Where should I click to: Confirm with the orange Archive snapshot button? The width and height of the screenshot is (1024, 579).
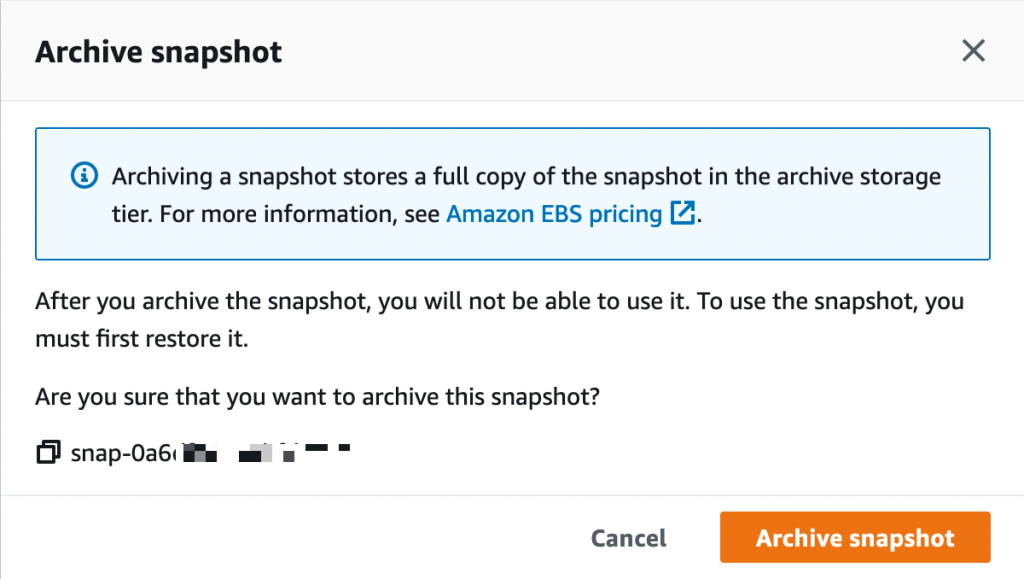click(855, 537)
